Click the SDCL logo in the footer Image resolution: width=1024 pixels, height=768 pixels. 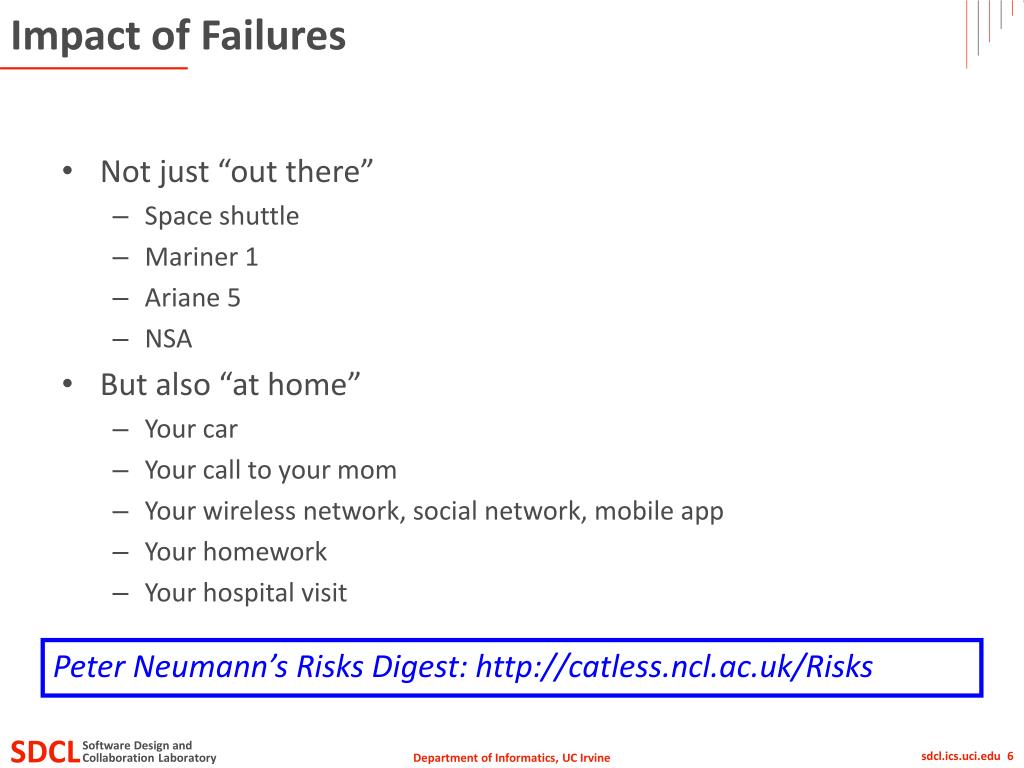[x=45, y=752]
